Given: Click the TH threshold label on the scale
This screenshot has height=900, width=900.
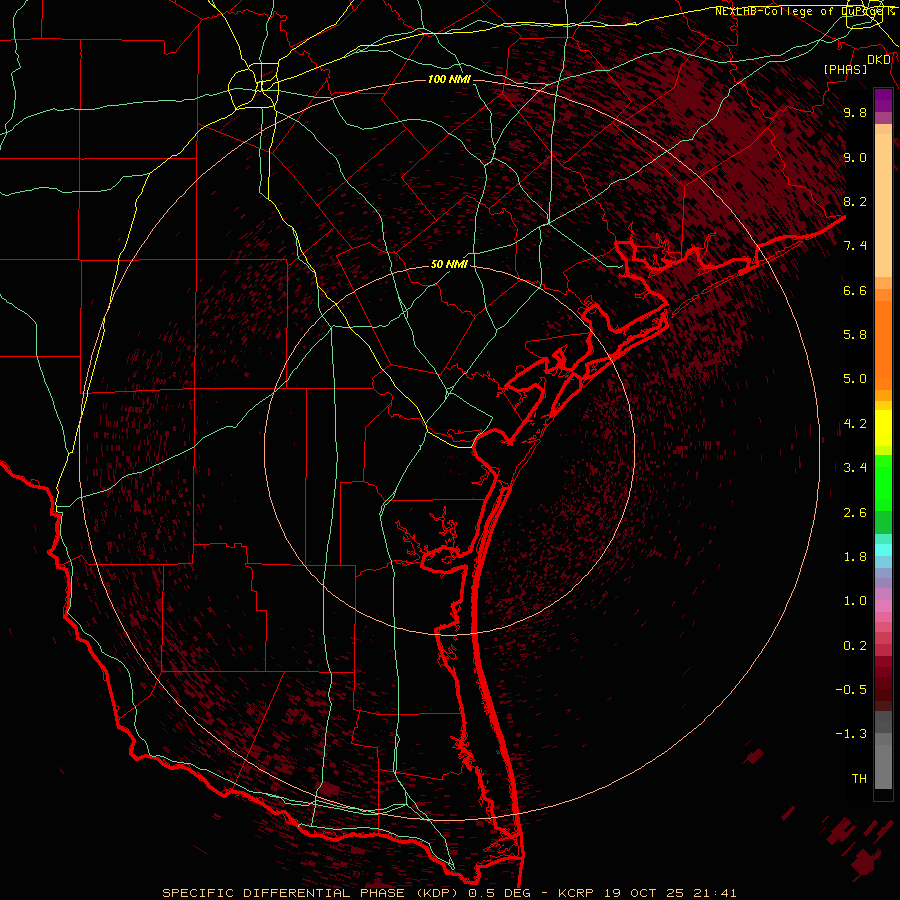Looking at the screenshot, I should point(859,779).
